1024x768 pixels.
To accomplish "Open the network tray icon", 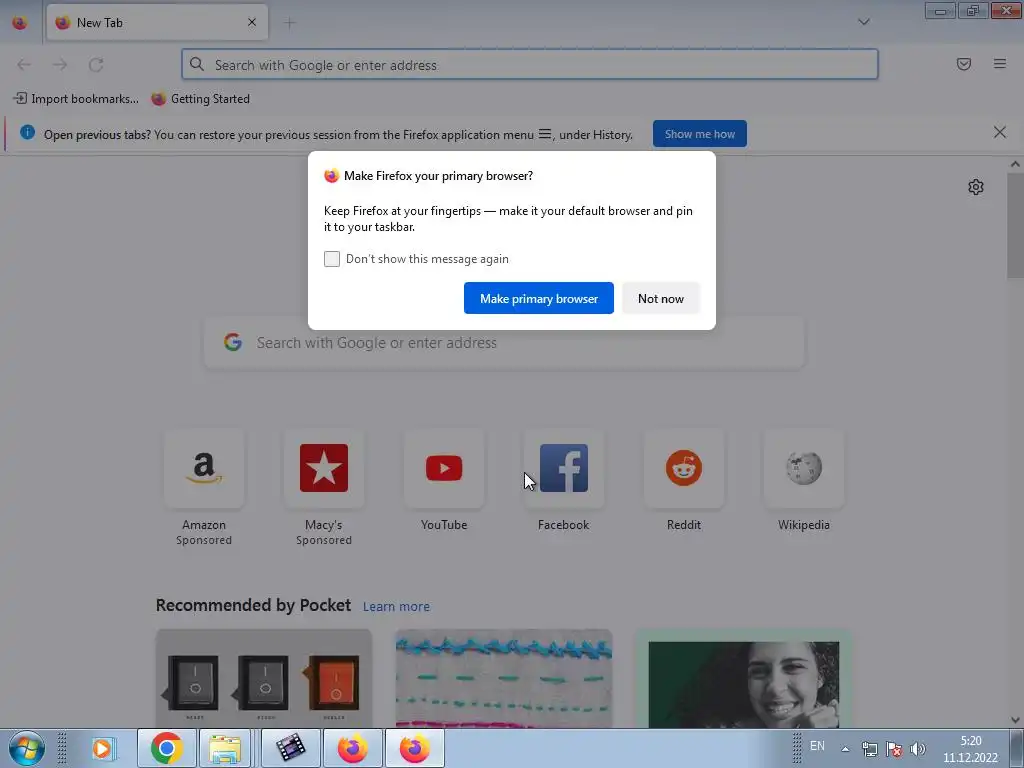I will (869, 748).
